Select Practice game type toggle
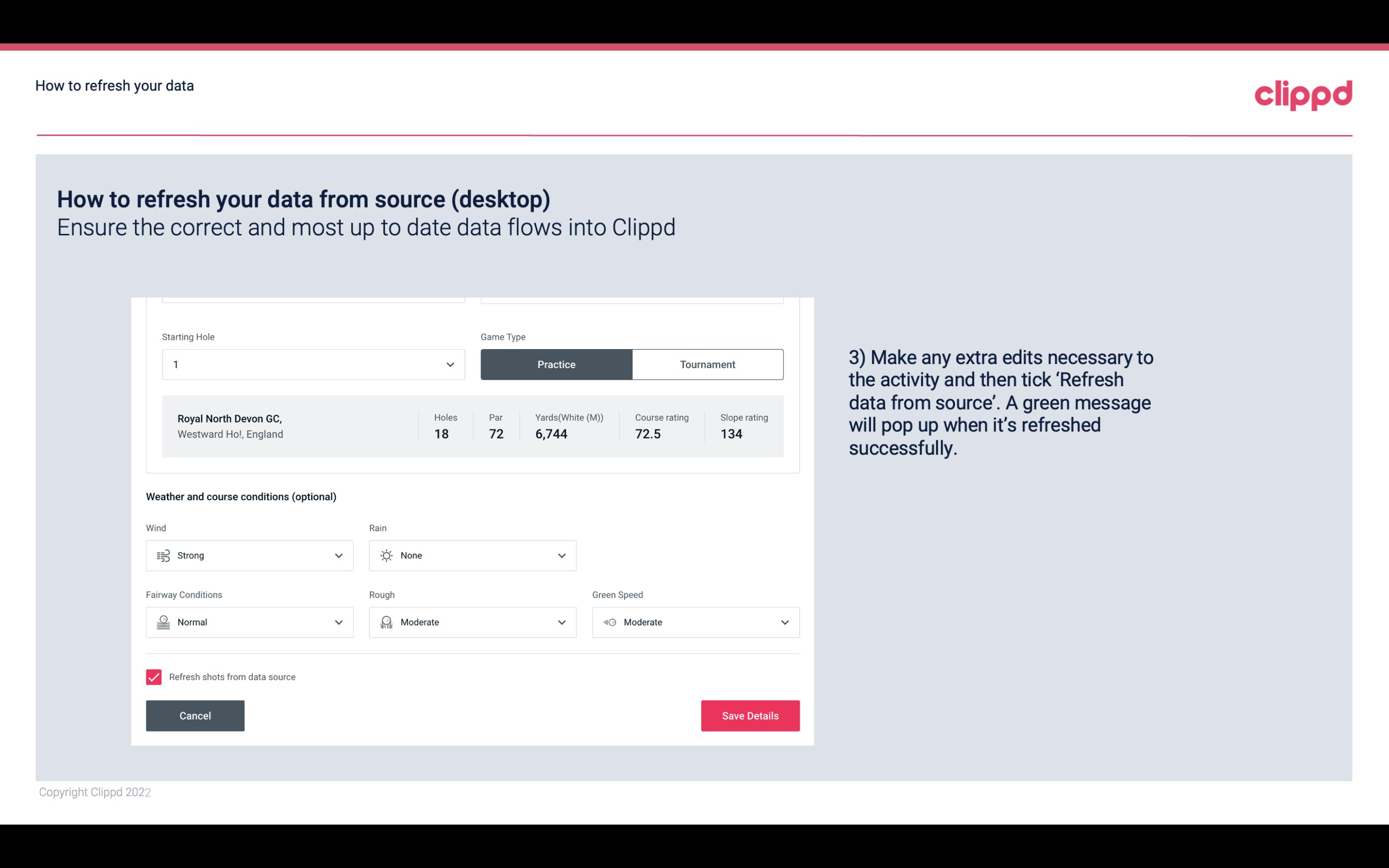Viewport: 1389px width, 868px height. coord(556,364)
